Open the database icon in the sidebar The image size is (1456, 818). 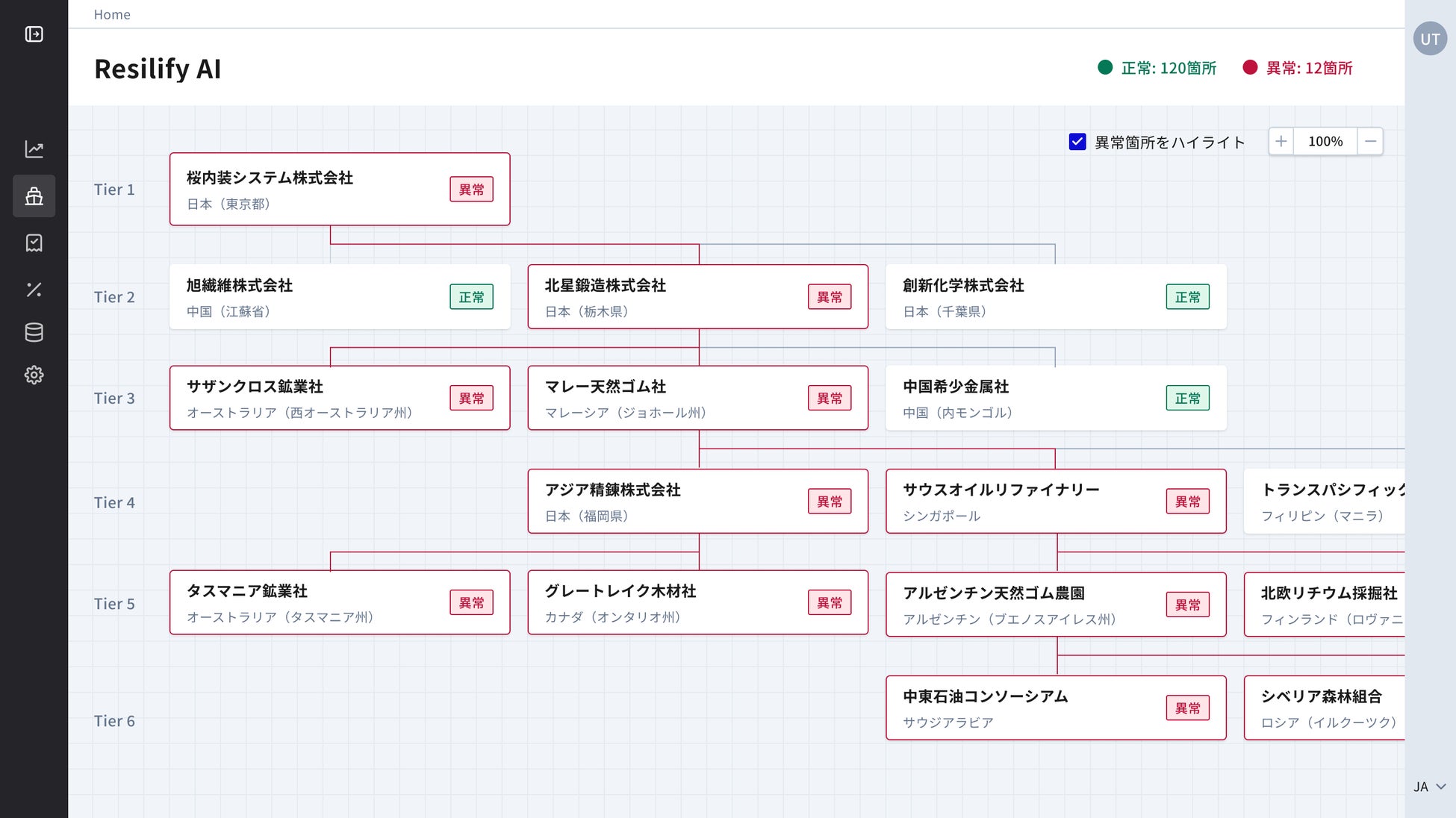pyautogui.click(x=34, y=332)
